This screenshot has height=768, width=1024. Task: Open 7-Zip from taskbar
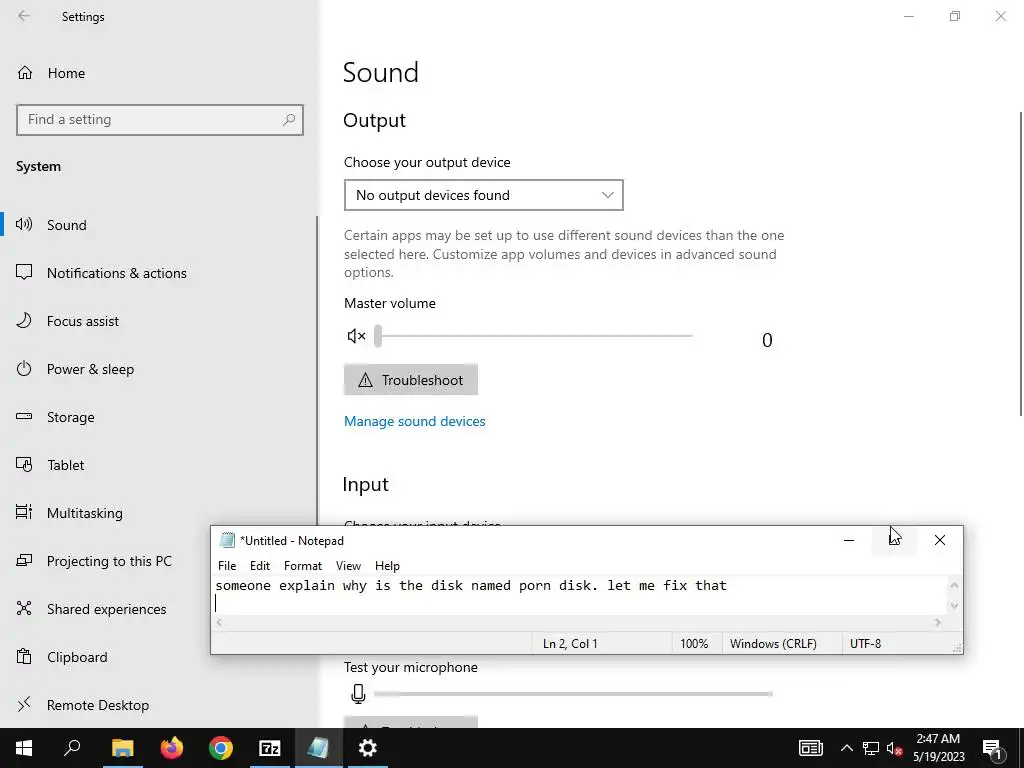270,748
